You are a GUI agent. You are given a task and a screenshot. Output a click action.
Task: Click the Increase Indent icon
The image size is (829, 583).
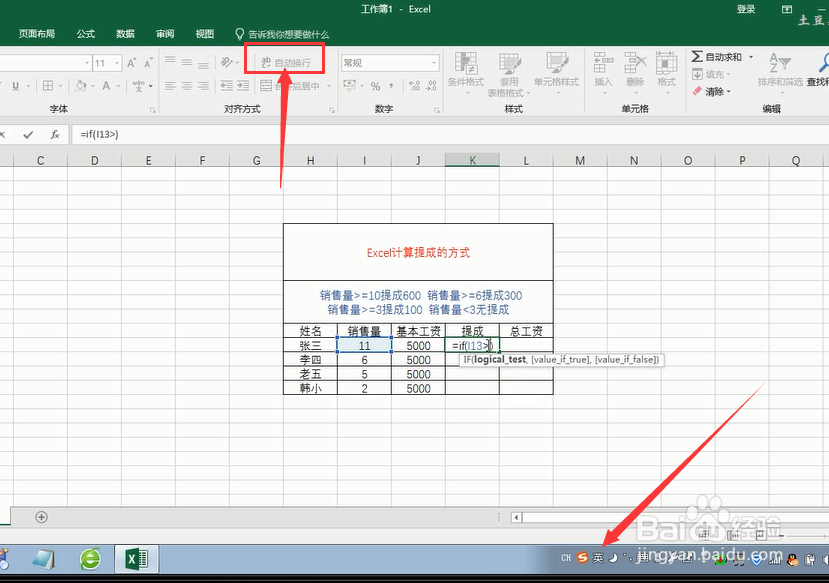pos(243,86)
